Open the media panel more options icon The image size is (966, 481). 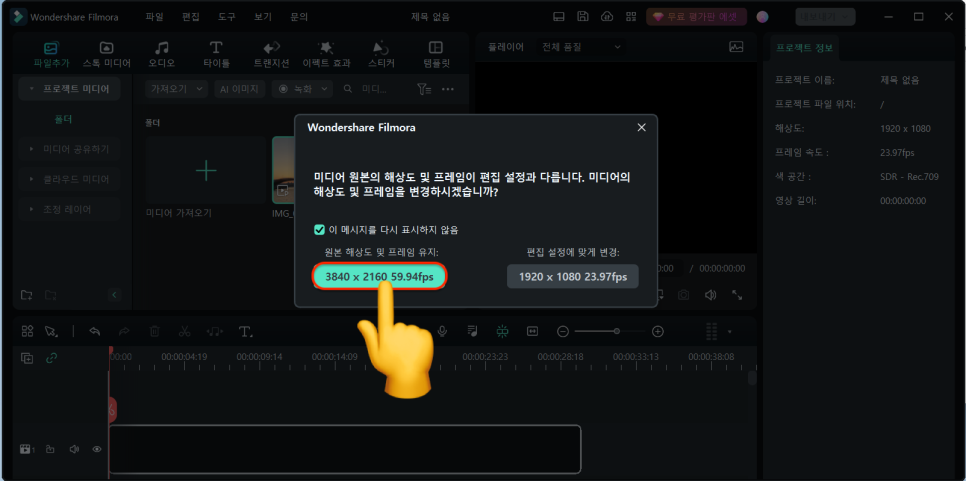[448, 89]
